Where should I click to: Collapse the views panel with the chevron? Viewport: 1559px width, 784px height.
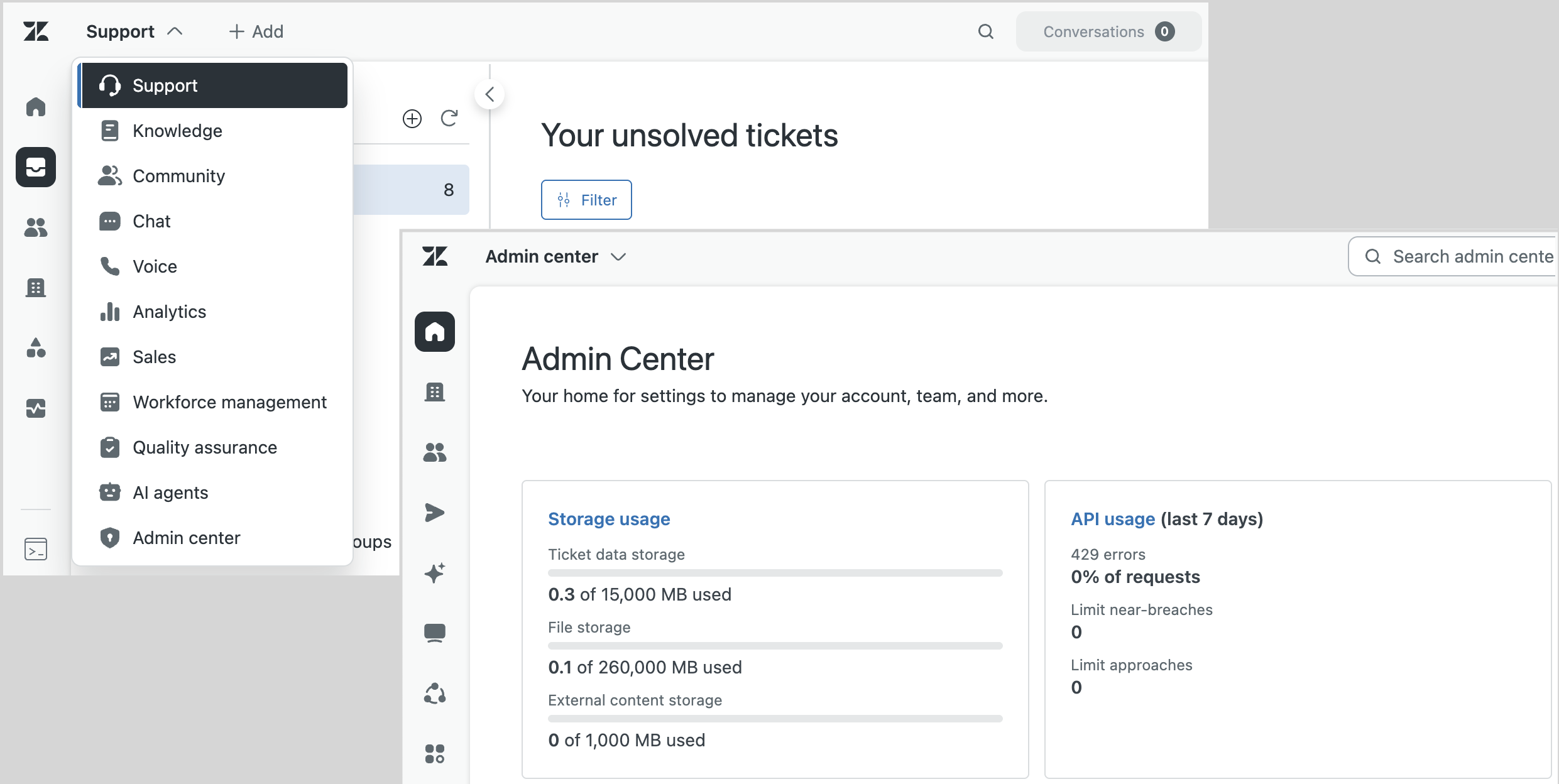490,95
